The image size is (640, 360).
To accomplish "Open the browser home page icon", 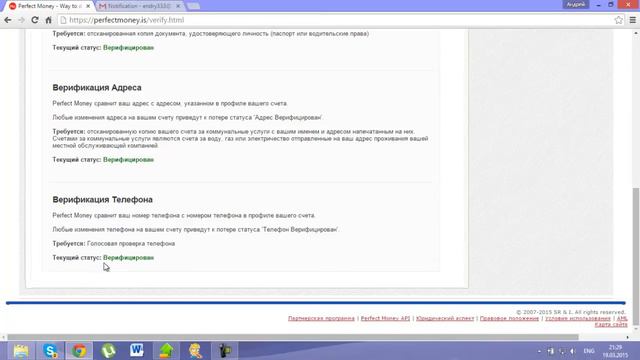I will point(49,20).
